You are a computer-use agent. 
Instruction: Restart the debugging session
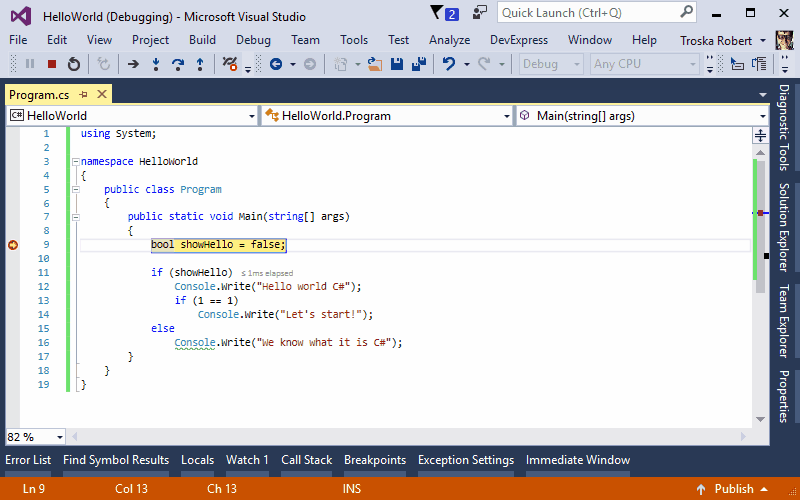click(x=73, y=64)
